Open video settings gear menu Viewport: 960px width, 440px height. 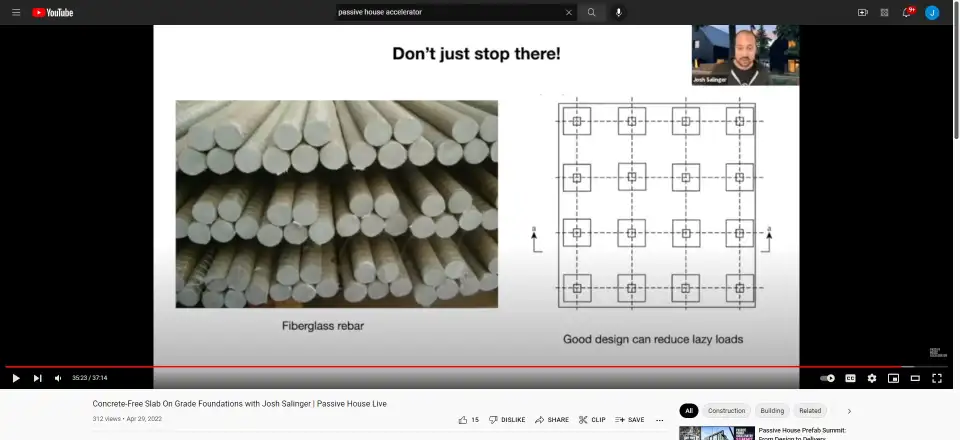click(x=872, y=378)
